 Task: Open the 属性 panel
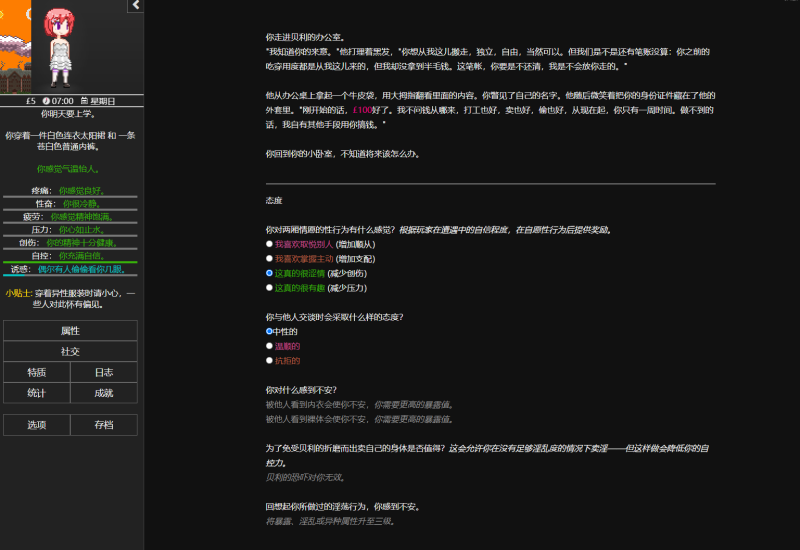coord(70,331)
